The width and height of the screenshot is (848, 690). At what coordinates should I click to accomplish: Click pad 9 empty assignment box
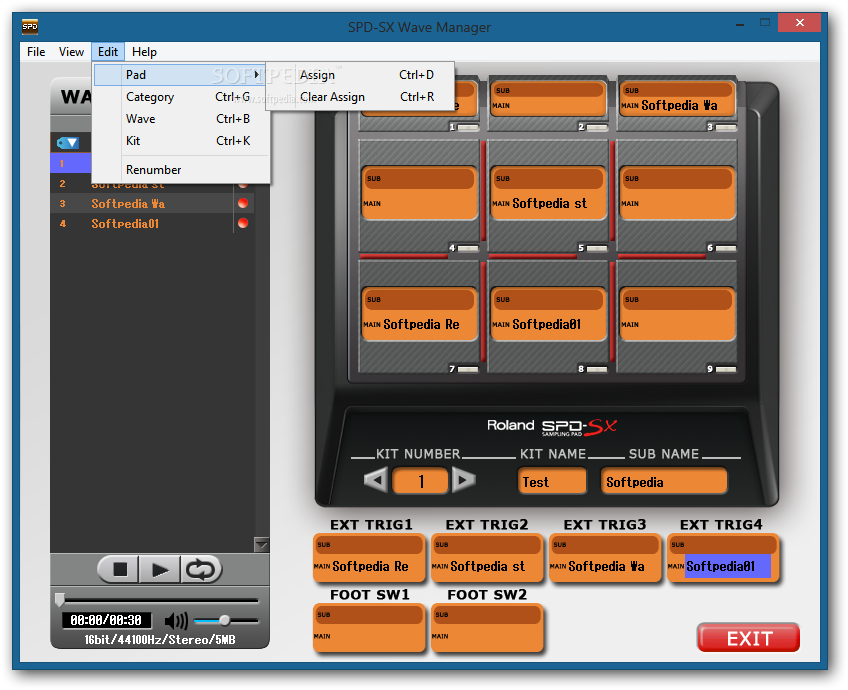coord(677,314)
